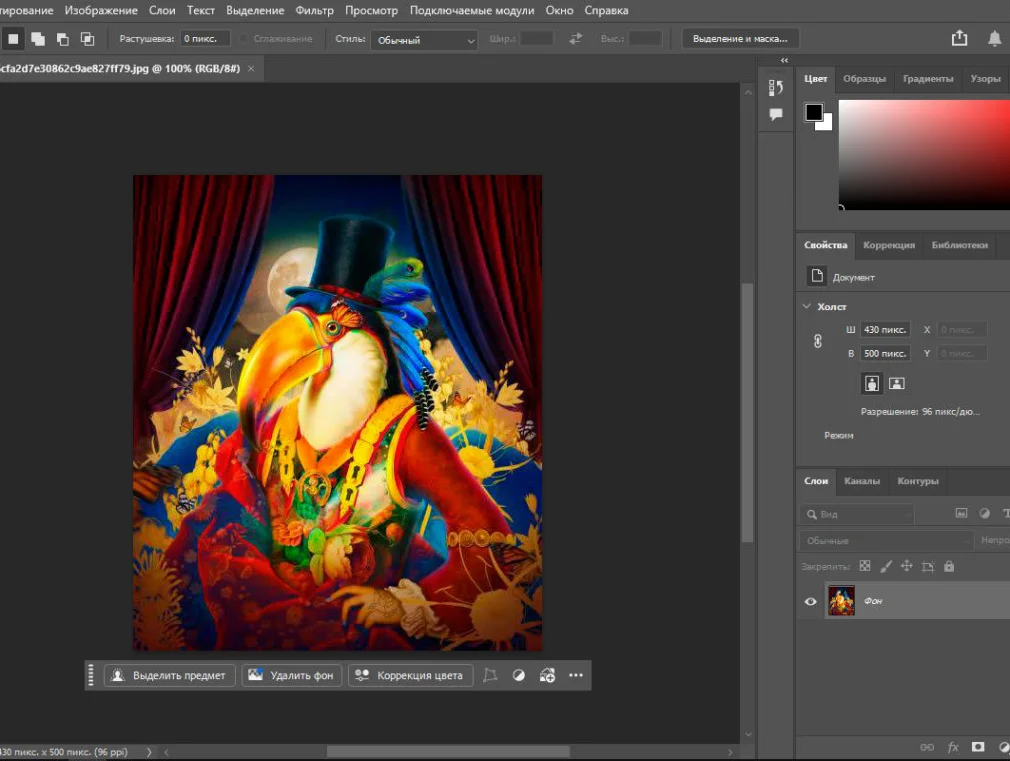The height and width of the screenshot is (761, 1010).
Task: Click the layer effects fx icon
Action: point(953,747)
